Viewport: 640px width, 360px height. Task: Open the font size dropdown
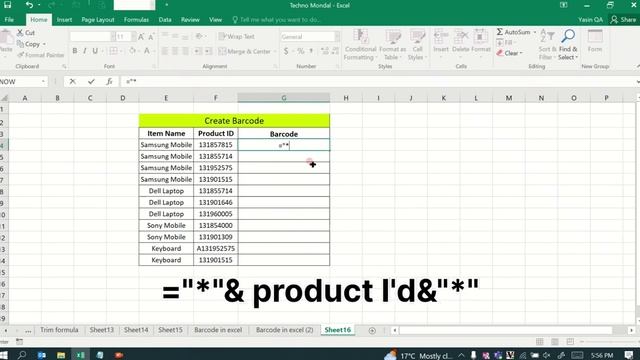tap(133, 37)
